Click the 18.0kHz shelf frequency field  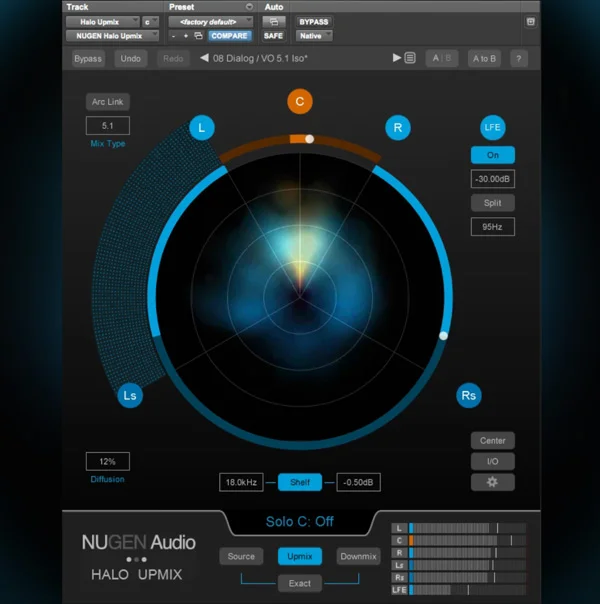(241, 482)
